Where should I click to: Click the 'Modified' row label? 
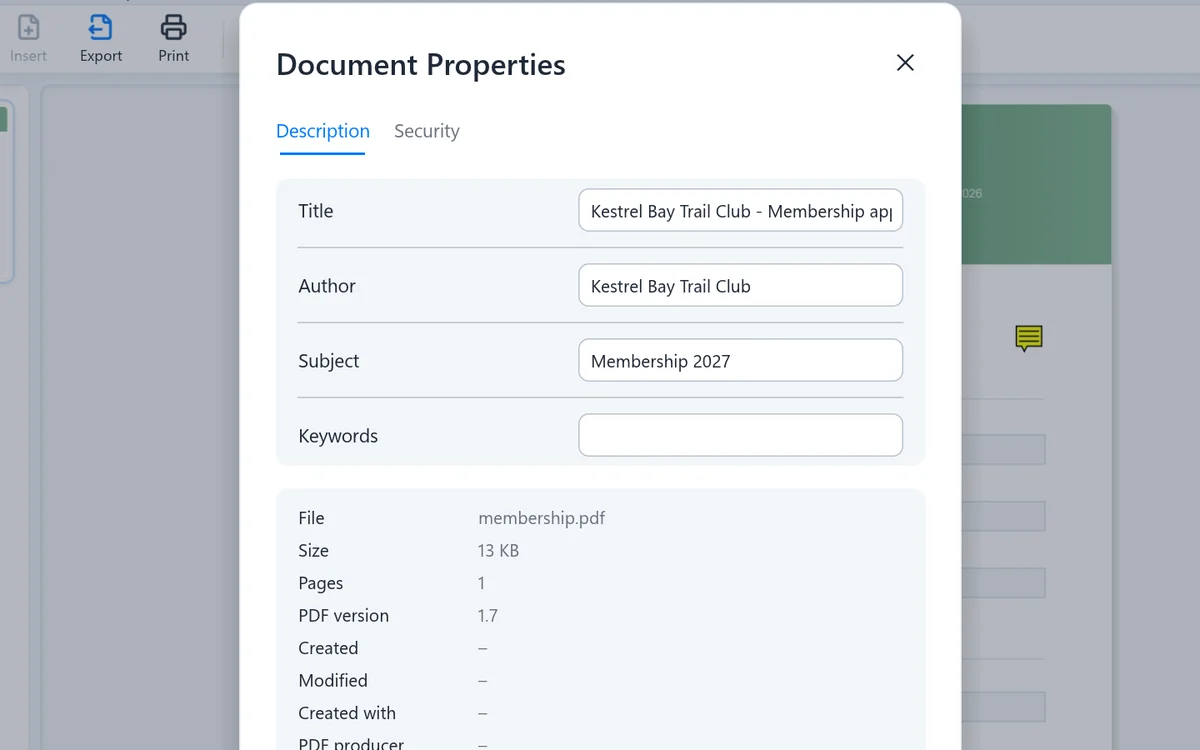(333, 681)
